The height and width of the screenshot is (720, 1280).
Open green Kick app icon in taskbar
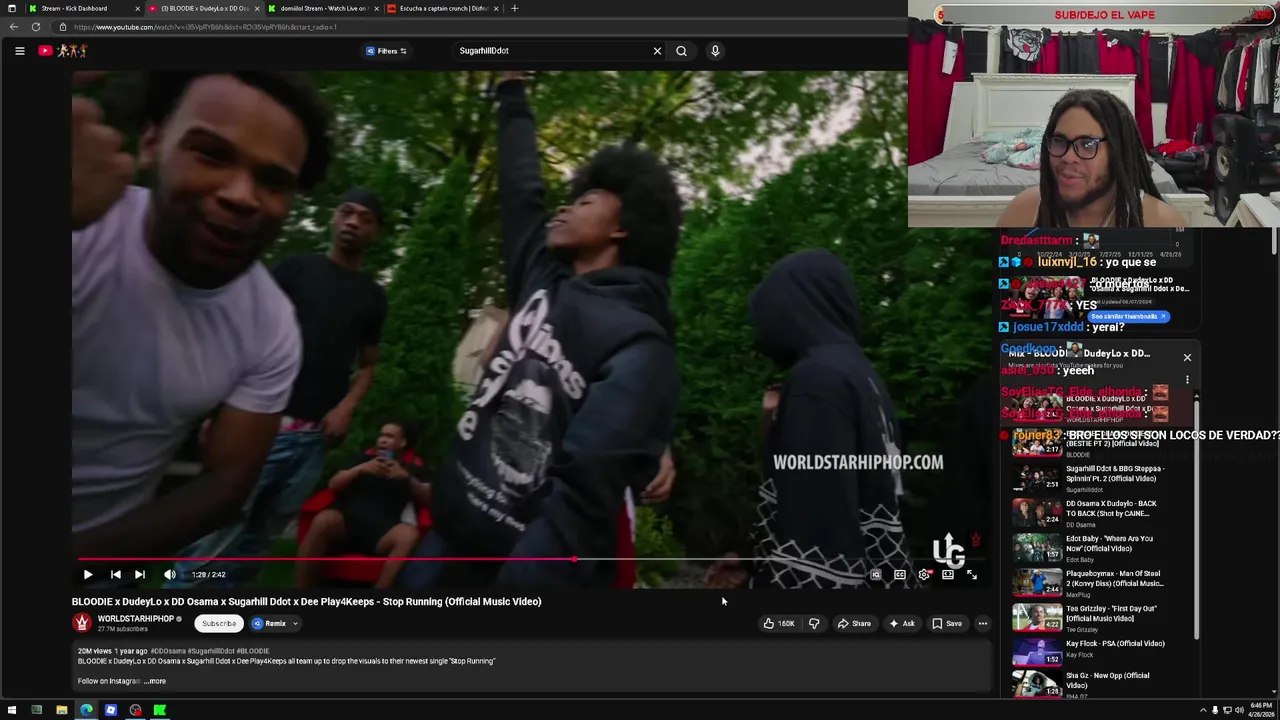[x=160, y=711]
